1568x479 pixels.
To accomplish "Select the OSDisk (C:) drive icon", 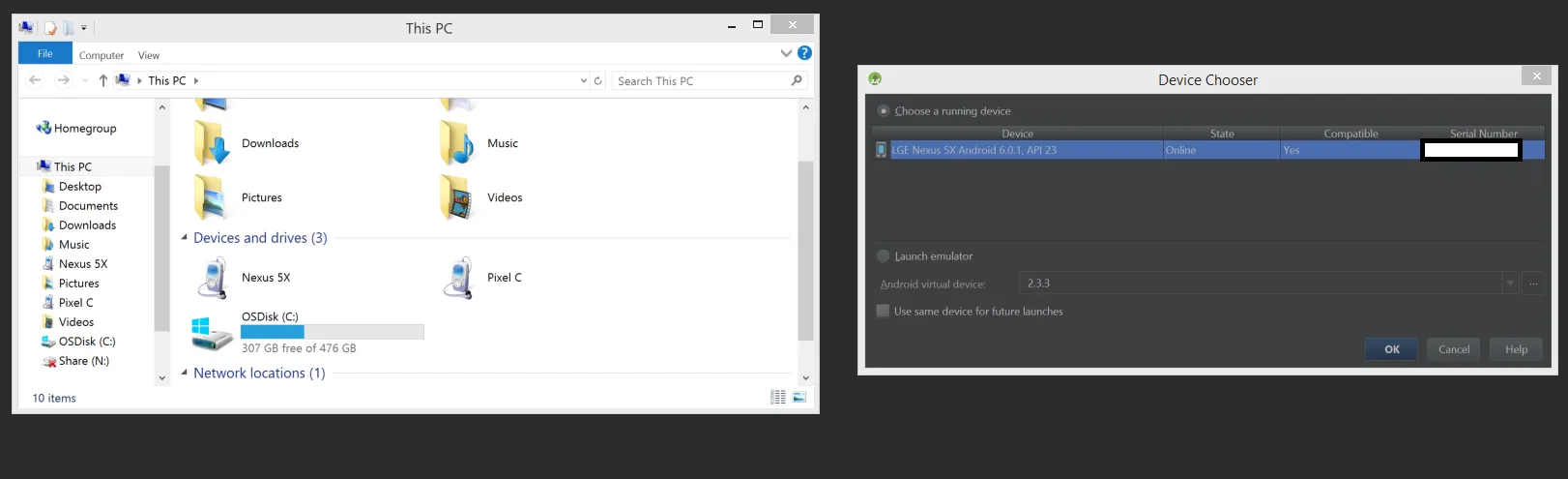I will (212, 333).
